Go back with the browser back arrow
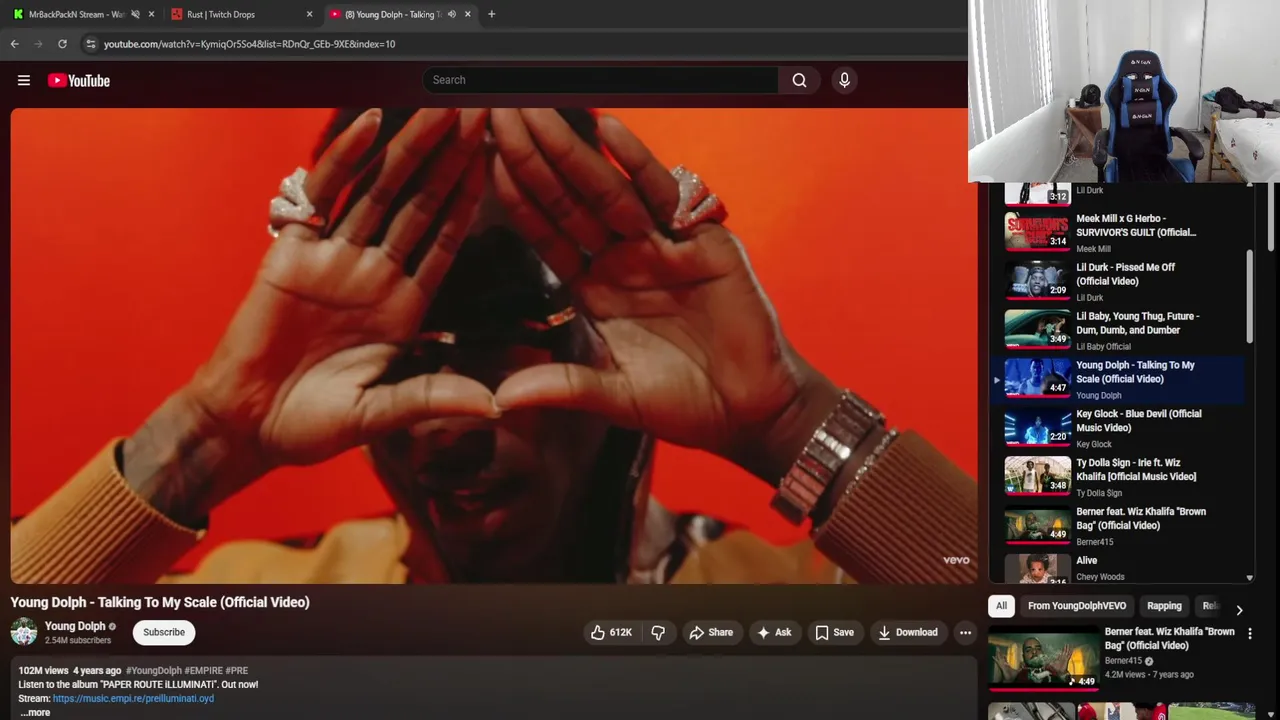Image resolution: width=1280 pixels, height=720 pixels. pyautogui.click(x=15, y=44)
